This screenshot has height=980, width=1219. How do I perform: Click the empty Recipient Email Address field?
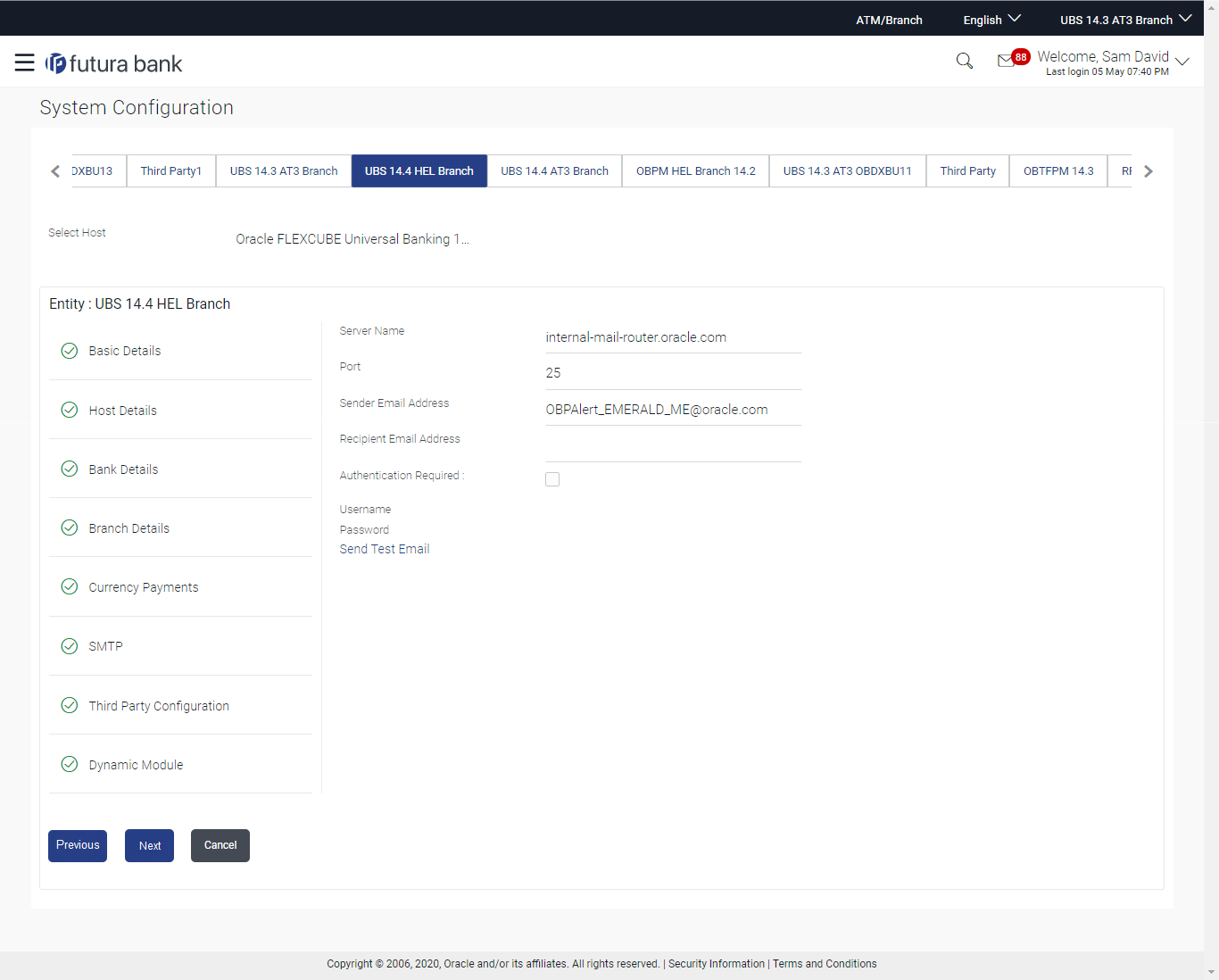tap(673, 445)
